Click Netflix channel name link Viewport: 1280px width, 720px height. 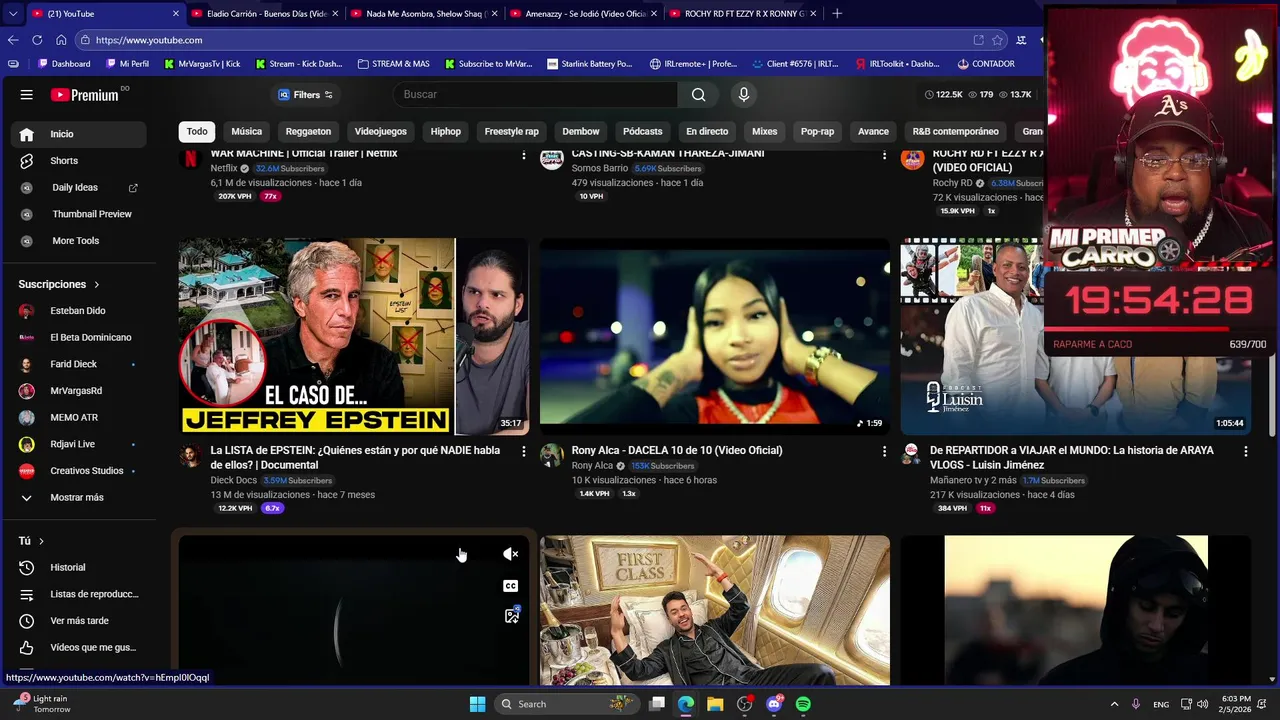click(x=224, y=169)
